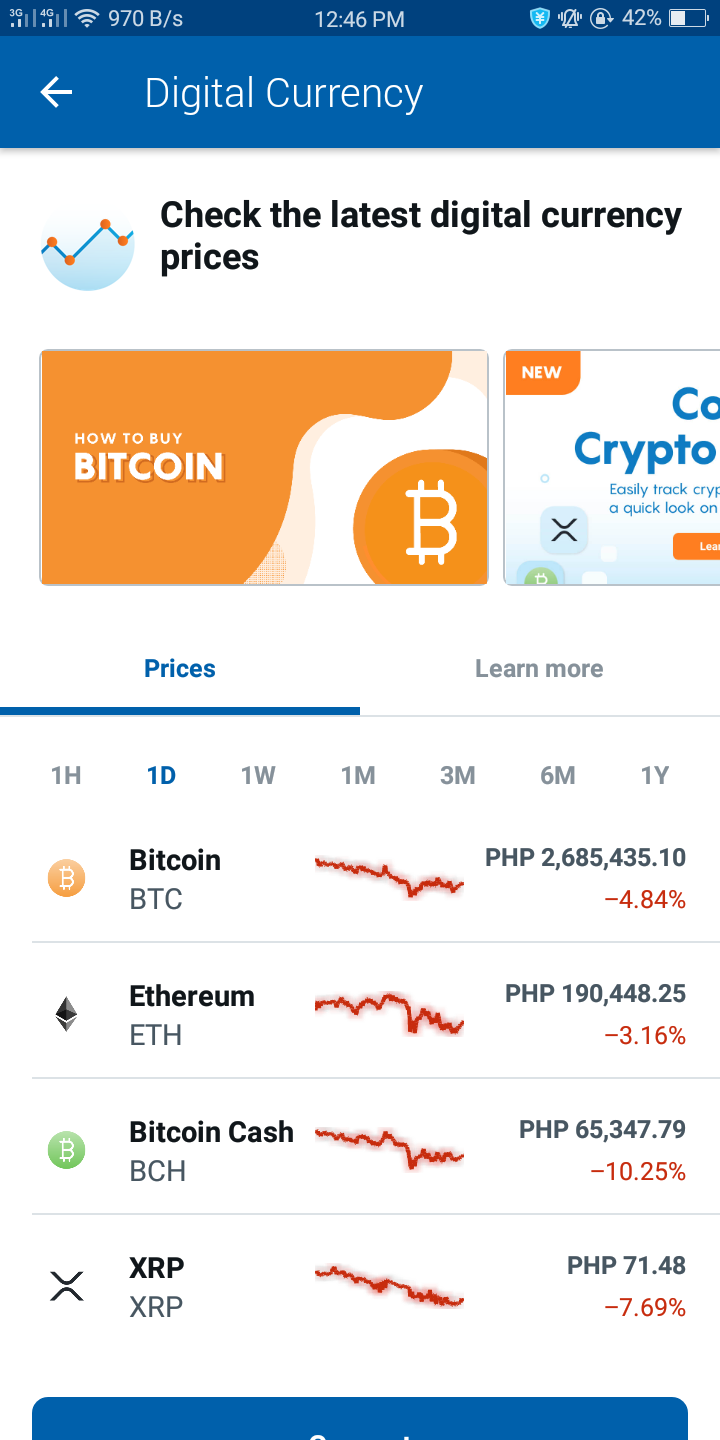Screen dimensions: 720x1440
Task: Tap the Wi-Fi status bar icon
Action: [x=87, y=18]
